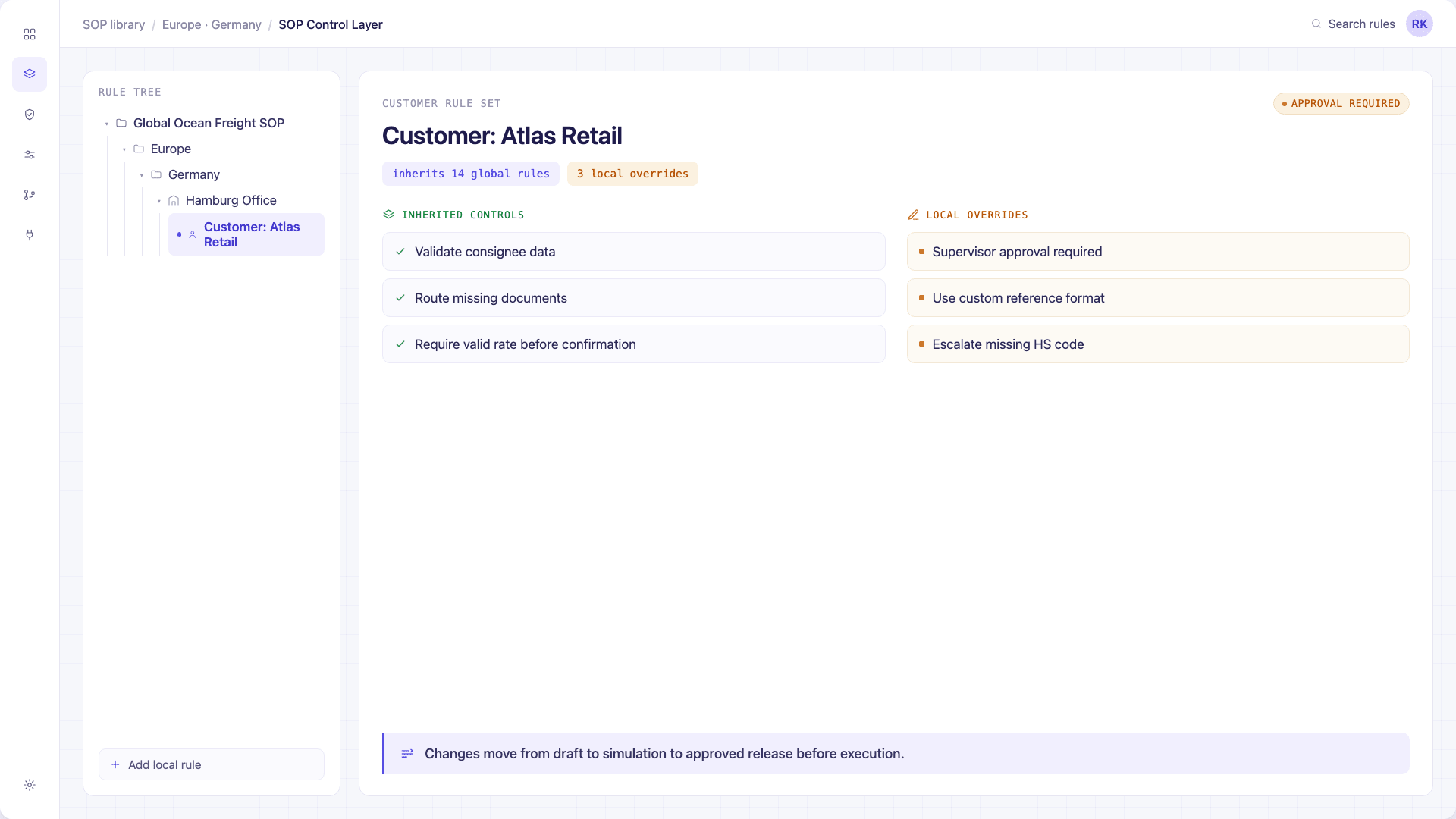This screenshot has width=1456, height=819.
Task: Collapse the Hamburg Office tree node
Action: [x=159, y=201]
